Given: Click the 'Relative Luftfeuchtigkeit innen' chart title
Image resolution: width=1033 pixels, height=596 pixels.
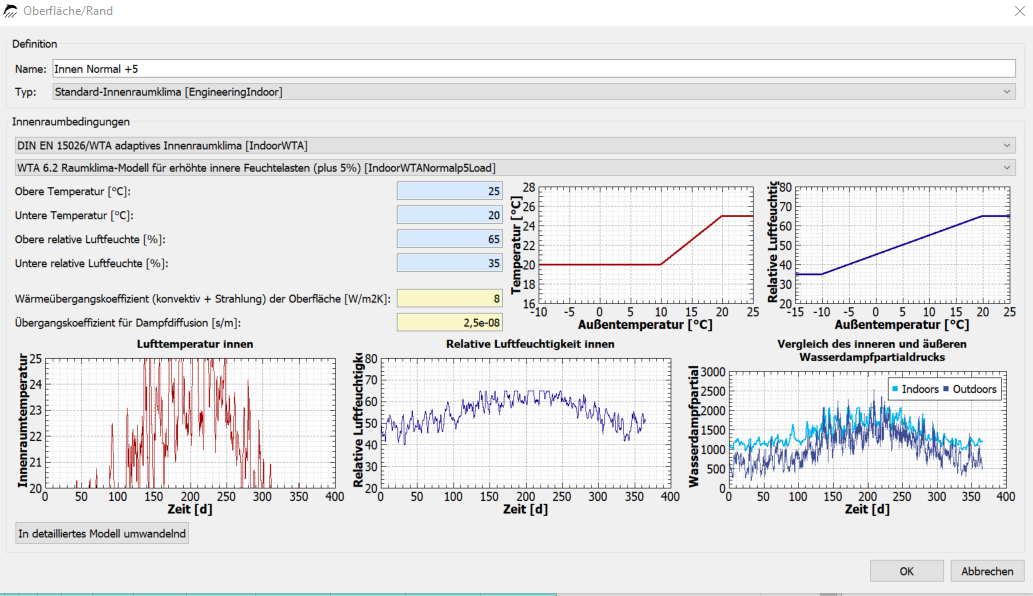Looking at the screenshot, I should 530,344.
